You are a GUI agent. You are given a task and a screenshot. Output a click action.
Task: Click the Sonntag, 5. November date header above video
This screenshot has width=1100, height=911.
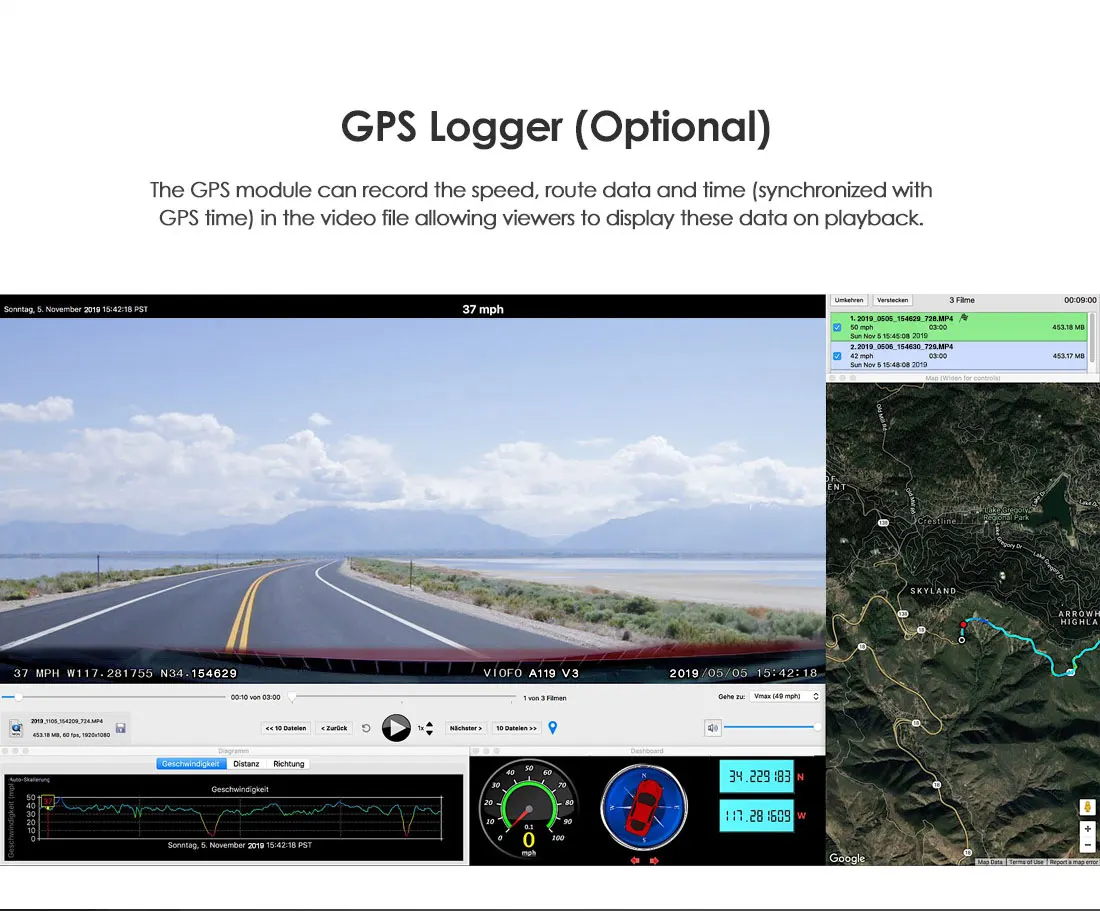76,309
